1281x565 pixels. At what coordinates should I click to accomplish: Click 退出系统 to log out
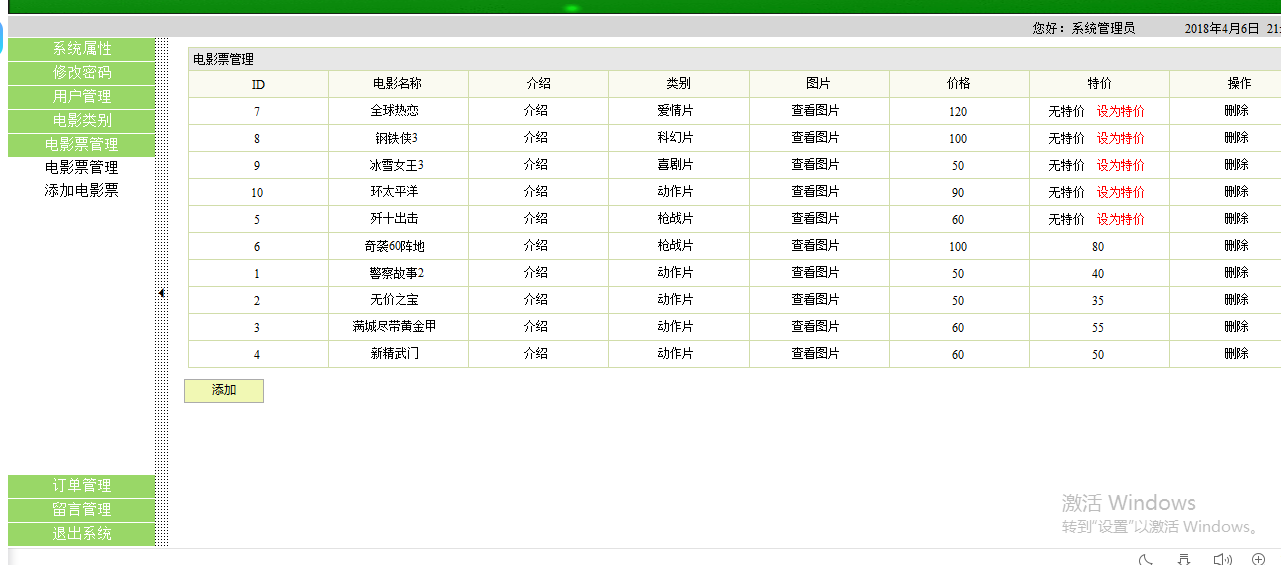pyautogui.click(x=82, y=534)
